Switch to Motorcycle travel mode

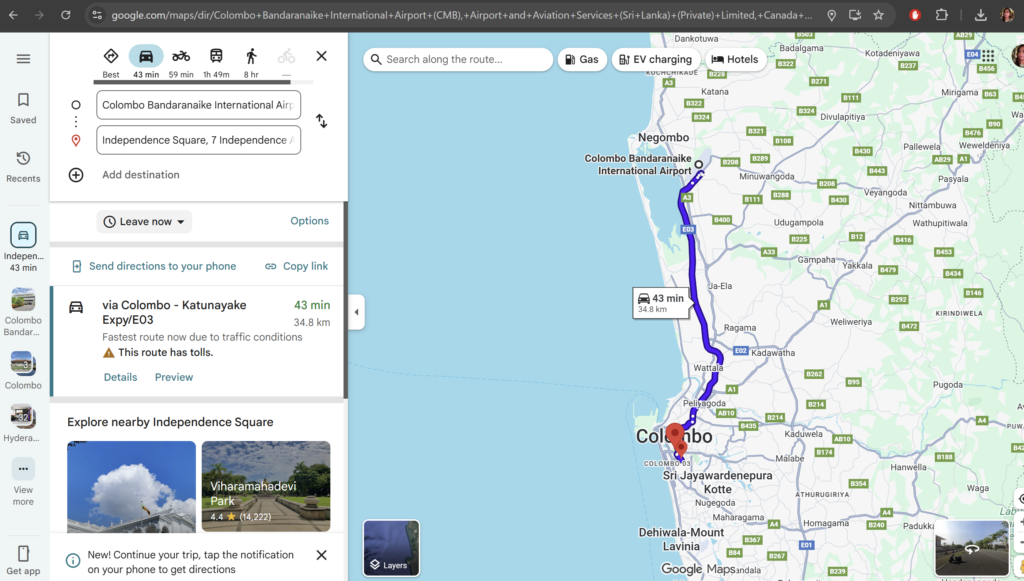(x=181, y=56)
